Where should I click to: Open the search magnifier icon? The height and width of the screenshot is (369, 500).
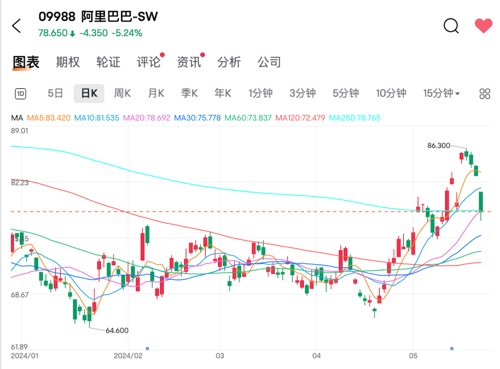451,26
